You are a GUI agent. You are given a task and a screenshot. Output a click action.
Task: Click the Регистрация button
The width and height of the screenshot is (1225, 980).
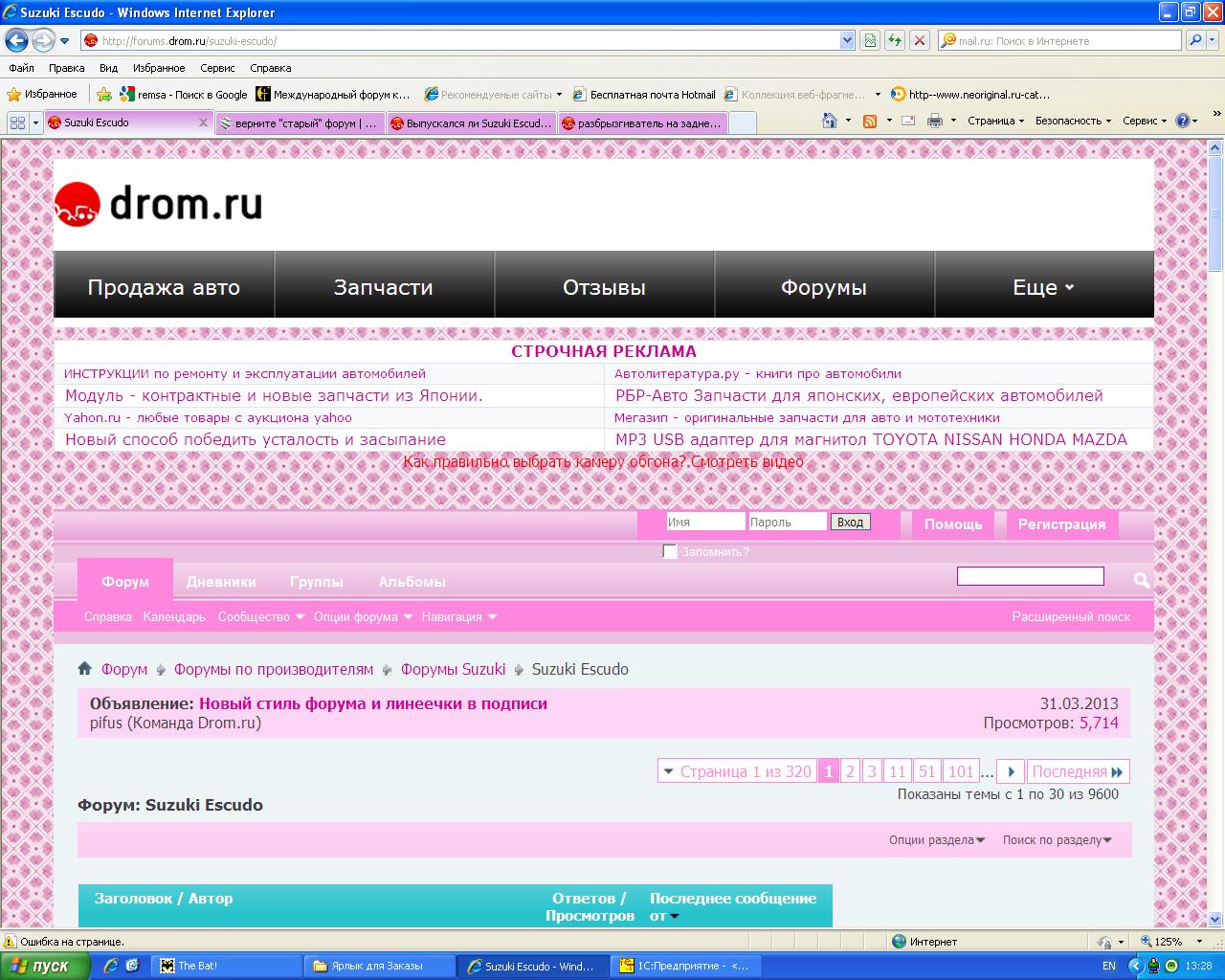tap(1061, 523)
